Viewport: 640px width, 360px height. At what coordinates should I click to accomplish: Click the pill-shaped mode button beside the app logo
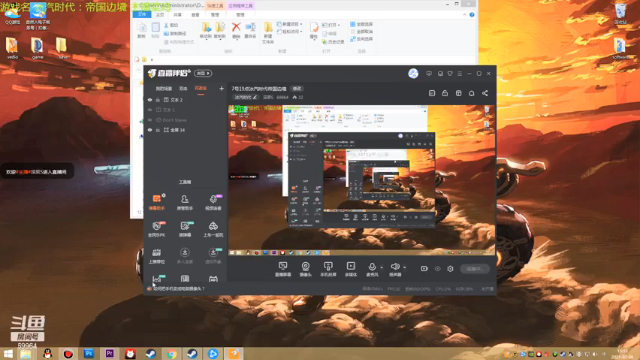coord(203,73)
